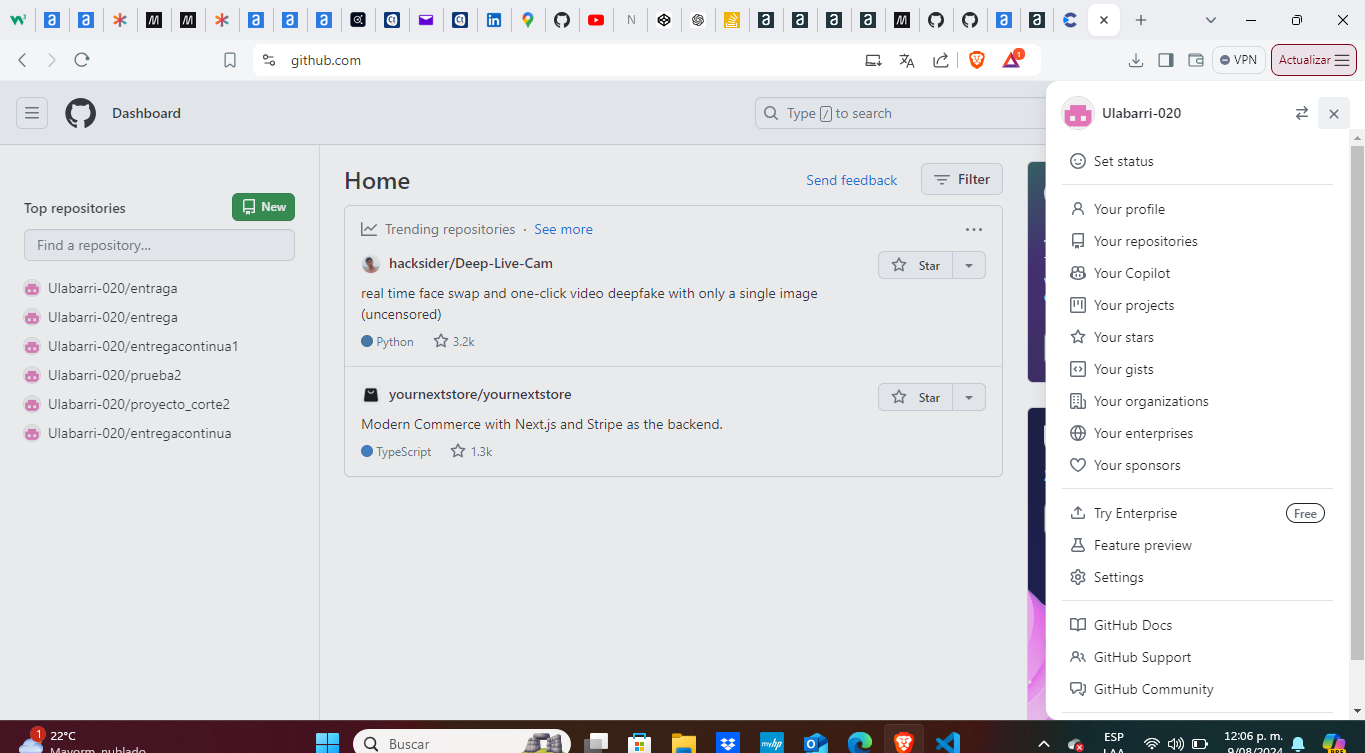View Your stars
The height and width of the screenshot is (753, 1365).
[x=1197, y=337]
